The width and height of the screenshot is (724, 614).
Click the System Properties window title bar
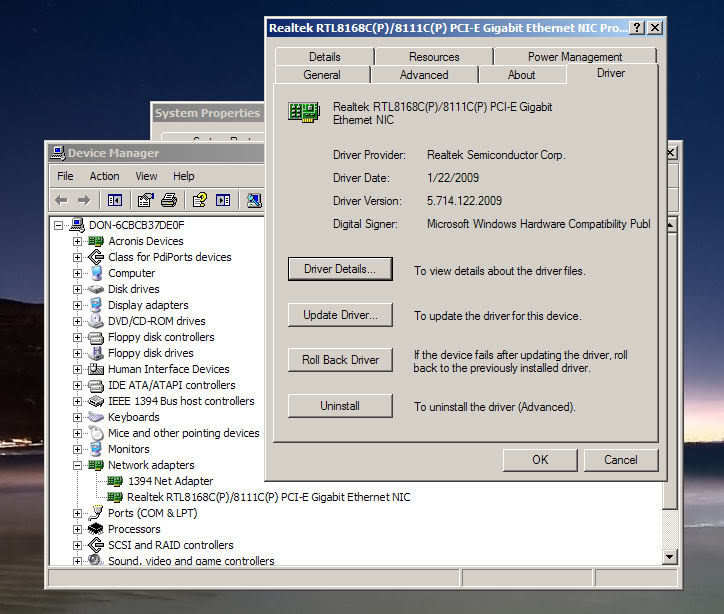[208, 113]
